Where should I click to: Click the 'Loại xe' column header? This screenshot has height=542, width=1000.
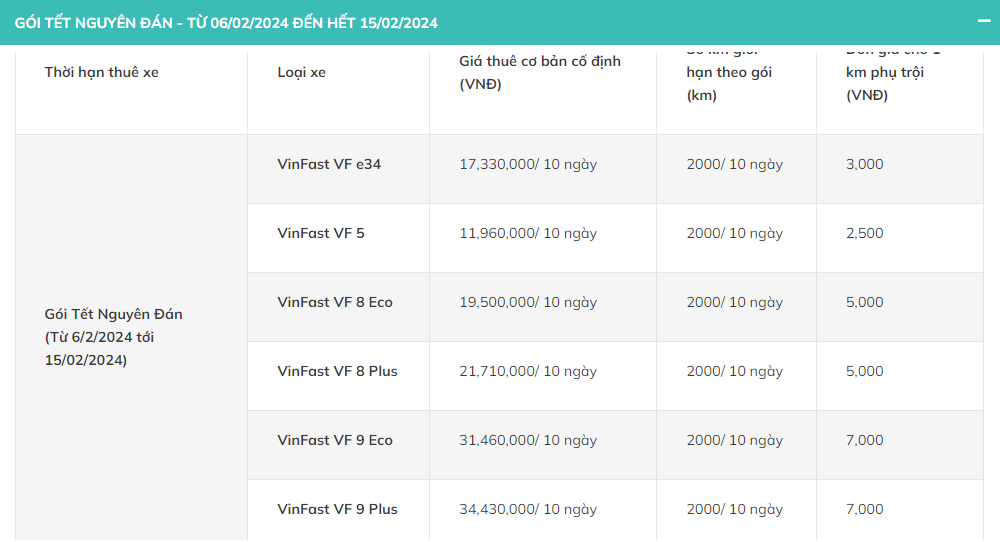(301, 72)
